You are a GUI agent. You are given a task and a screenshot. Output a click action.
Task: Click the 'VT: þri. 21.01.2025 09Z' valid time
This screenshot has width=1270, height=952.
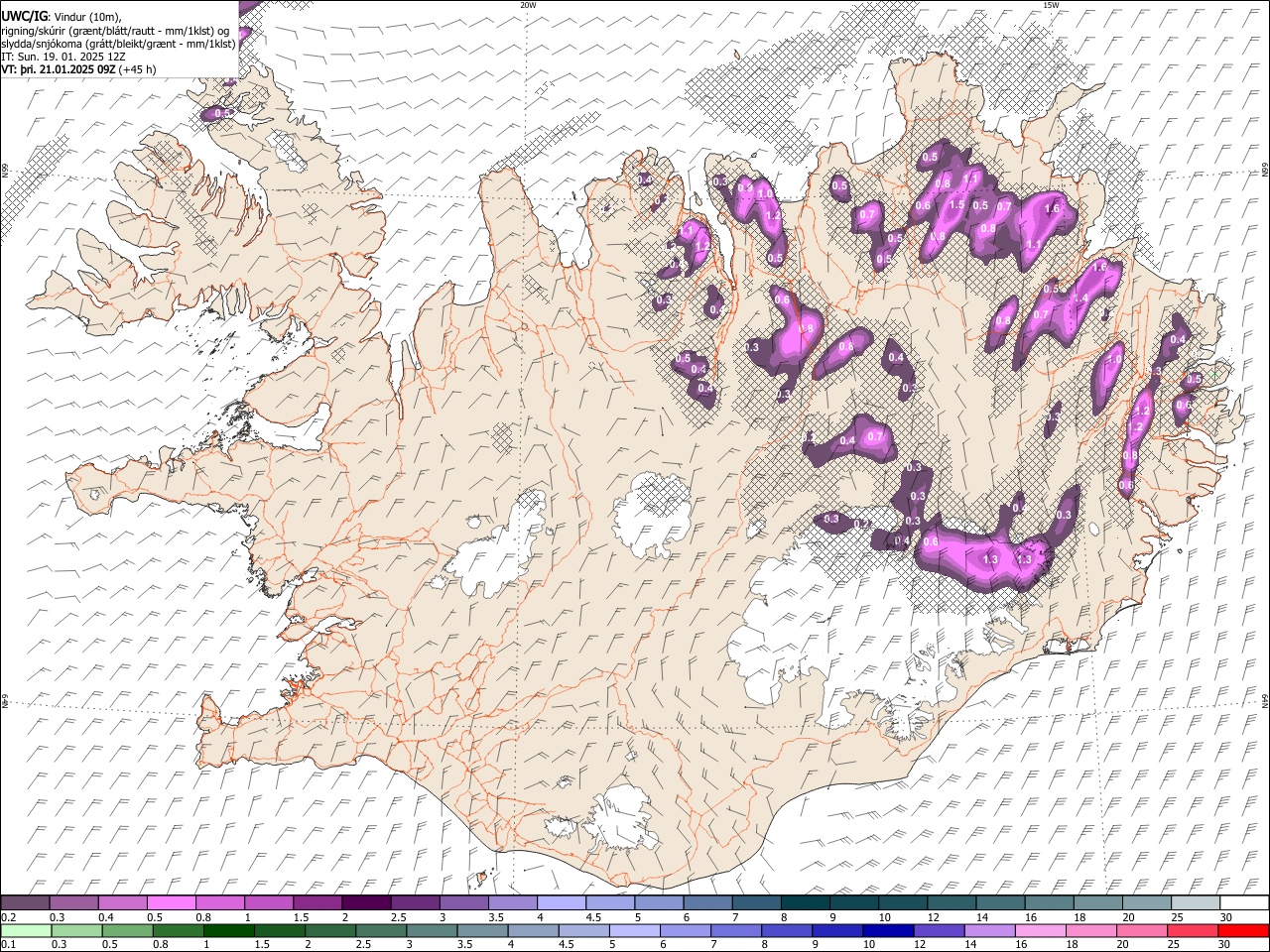tap(58, 69)
